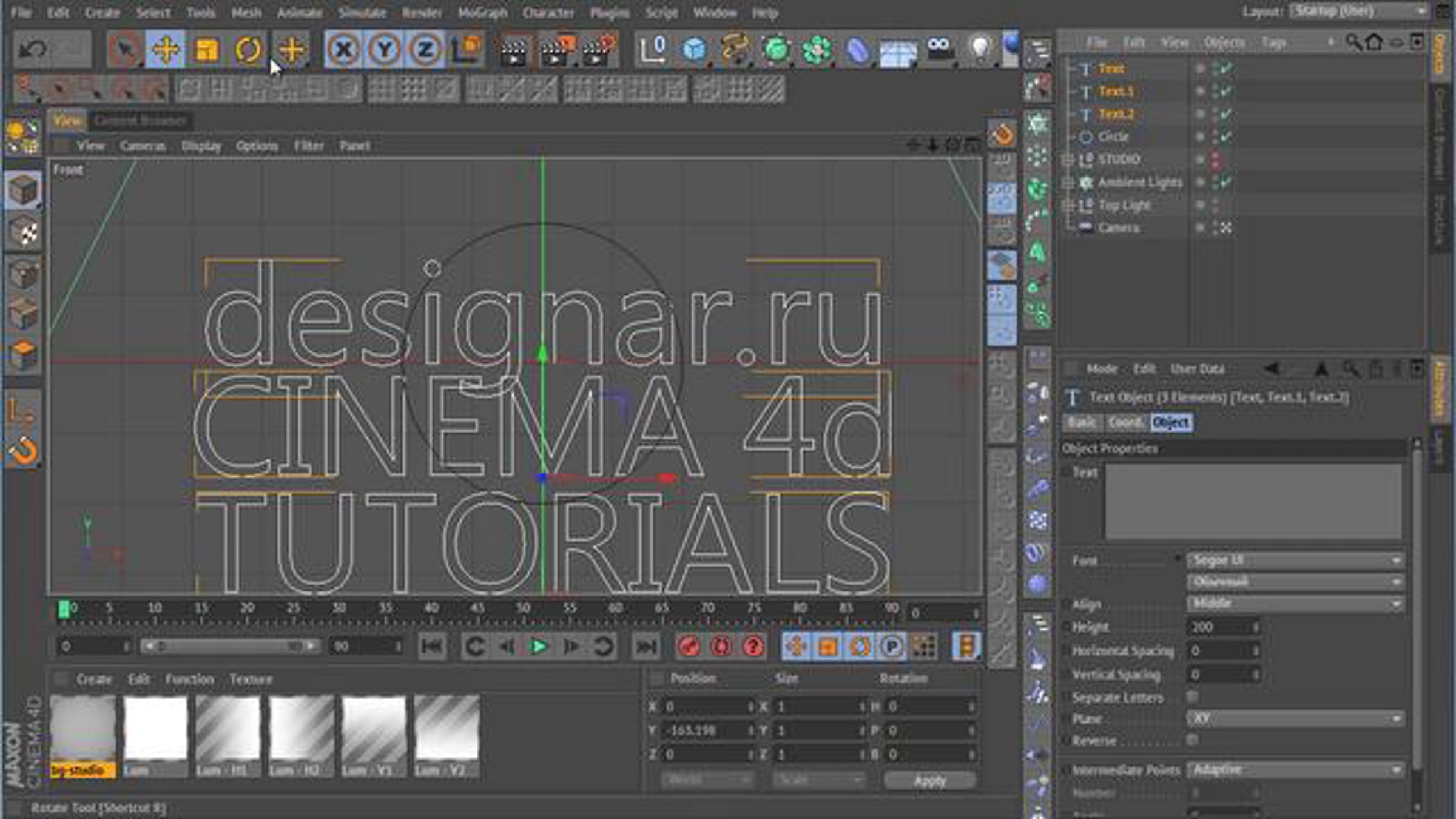
Task: Expand the Ambient Lights group
Action: coord(1068,182)
